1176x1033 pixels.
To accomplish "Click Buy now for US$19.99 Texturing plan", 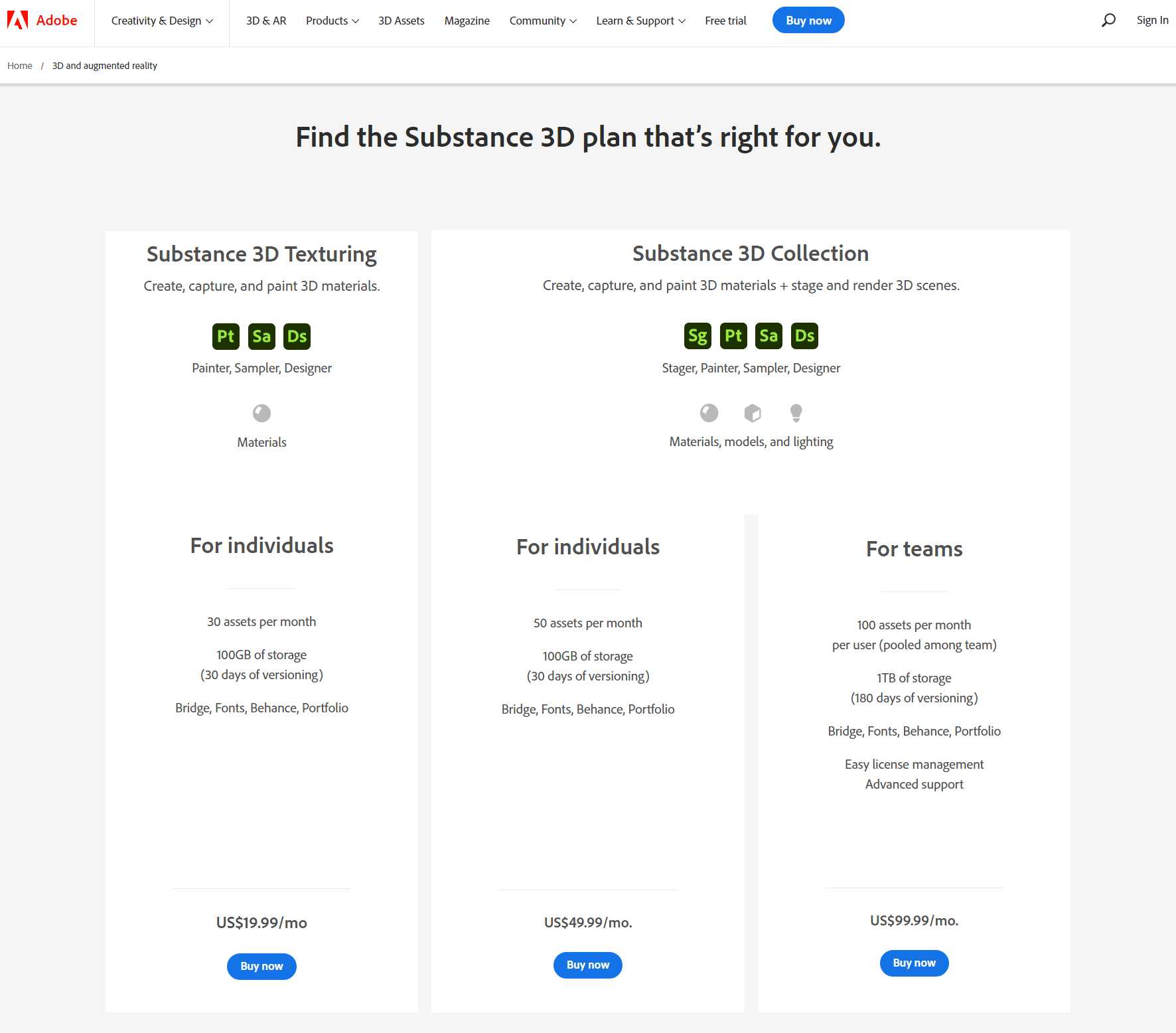I will point(261,967).
